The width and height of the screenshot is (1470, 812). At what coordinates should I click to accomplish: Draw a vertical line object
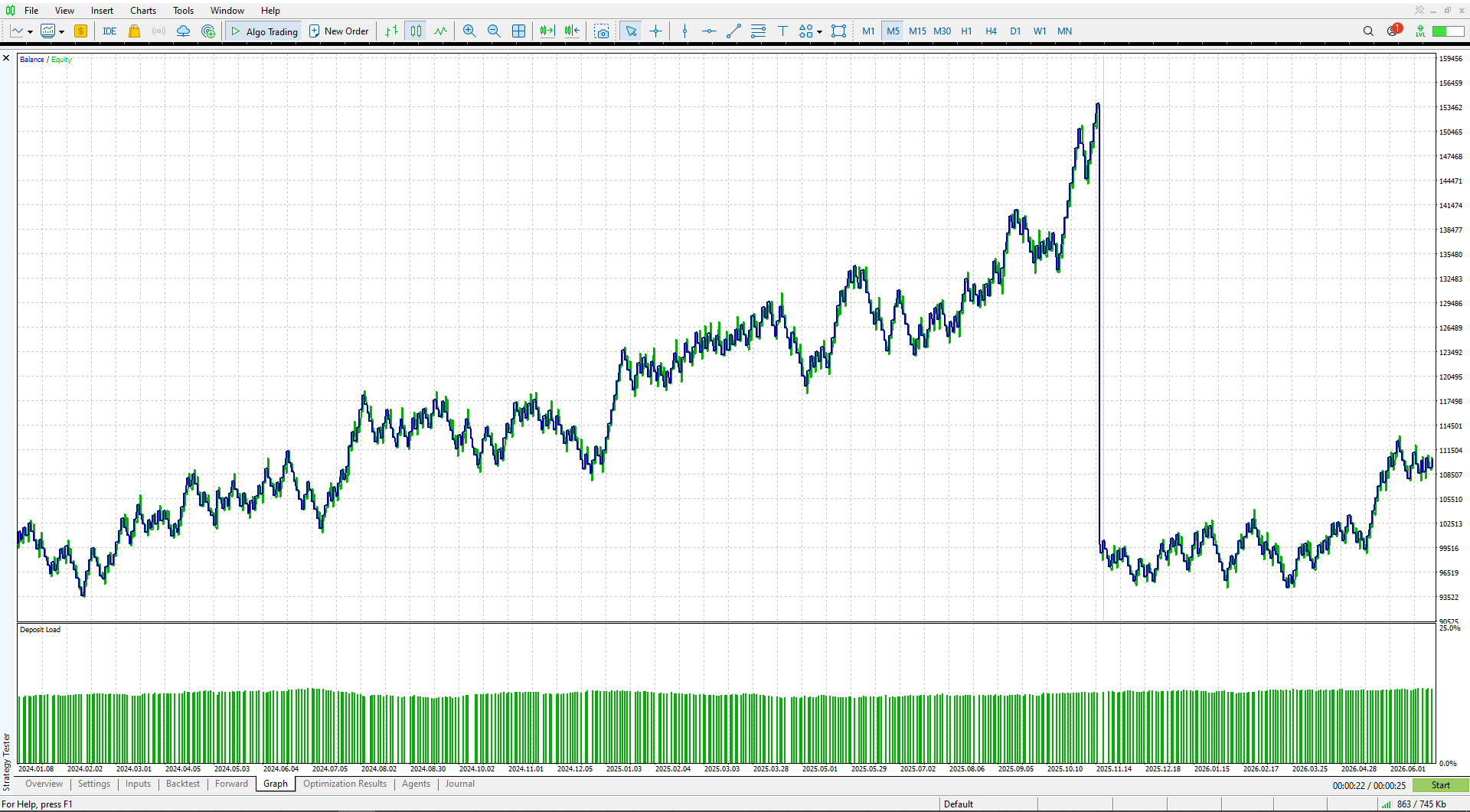pyautogui.click(x=684, y=31)
